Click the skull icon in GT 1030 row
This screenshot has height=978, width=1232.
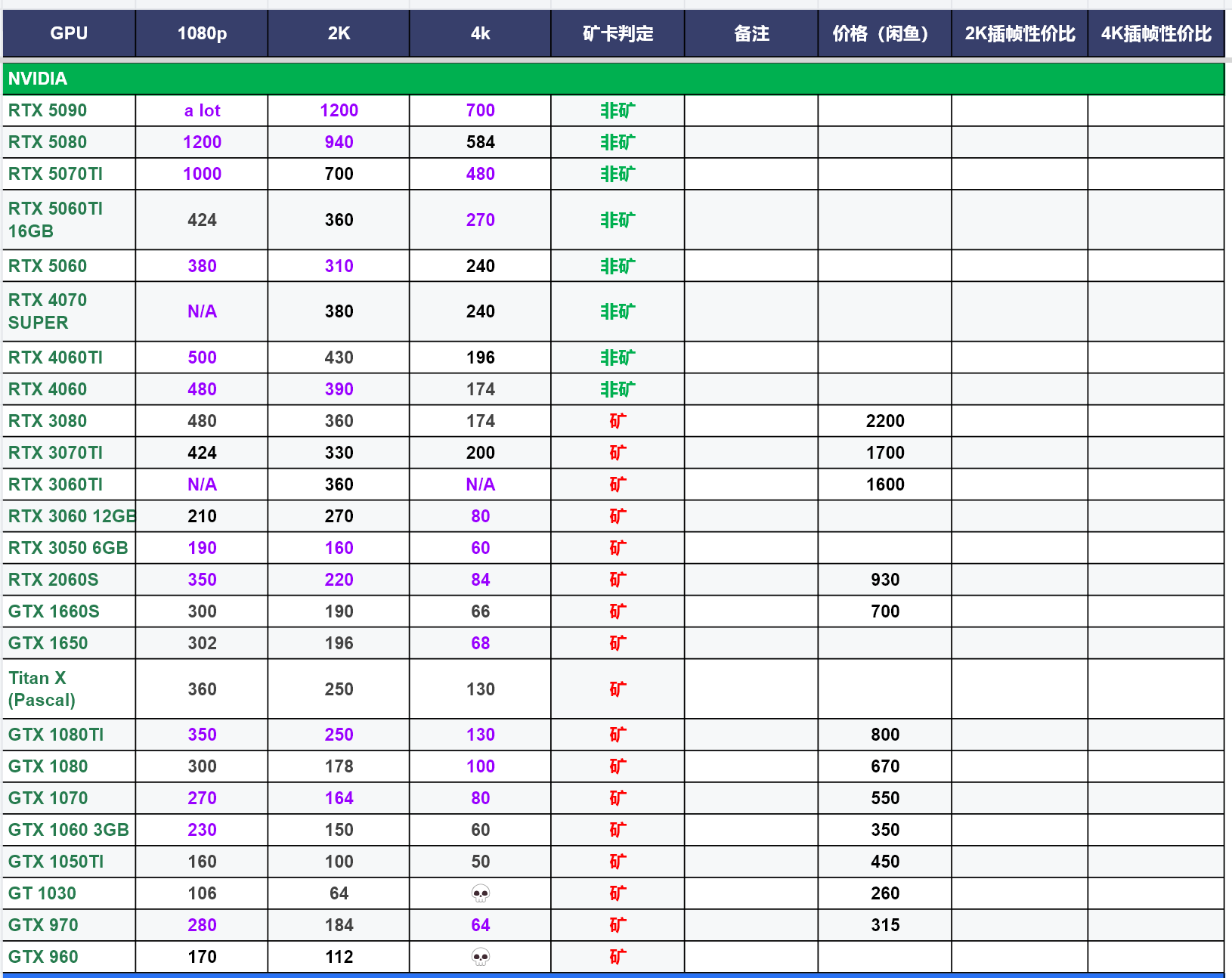point(481,893)
